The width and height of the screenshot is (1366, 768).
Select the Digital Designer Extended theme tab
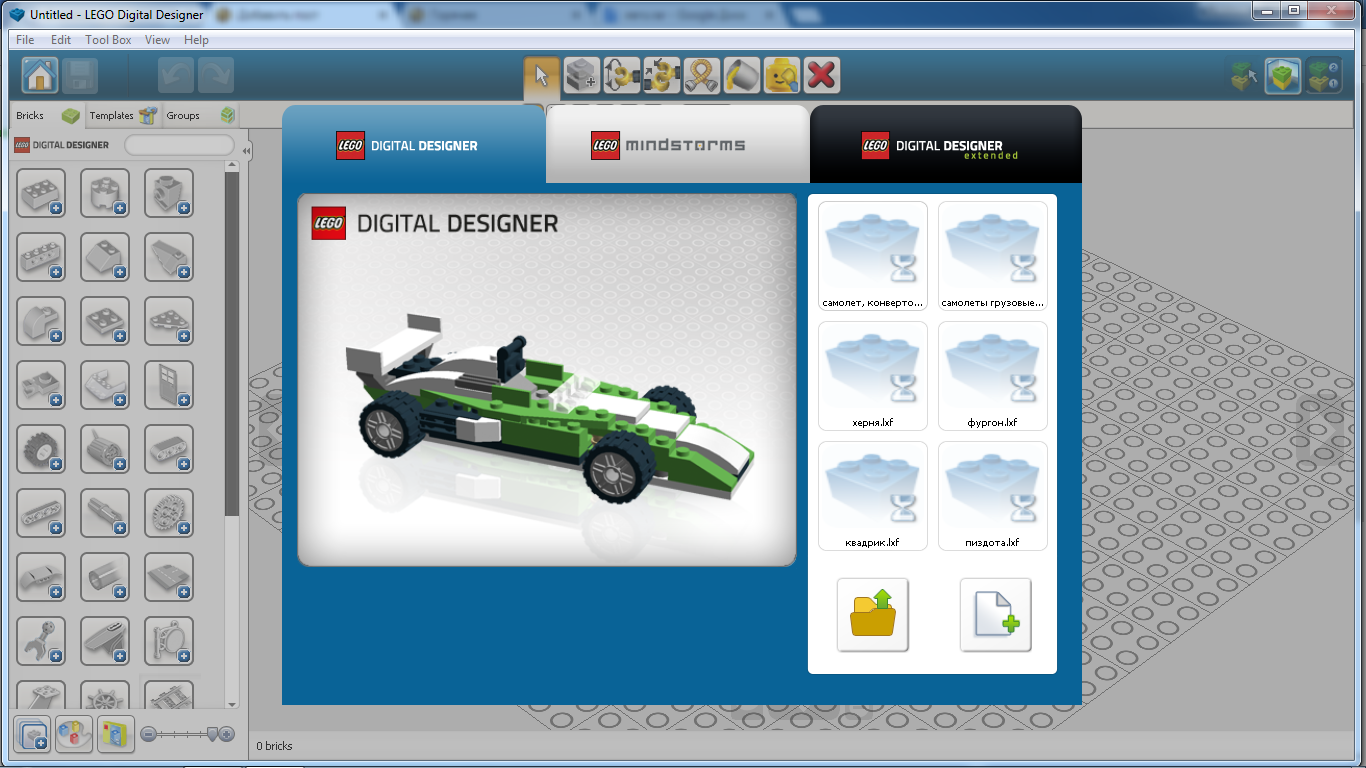point(945,145)
